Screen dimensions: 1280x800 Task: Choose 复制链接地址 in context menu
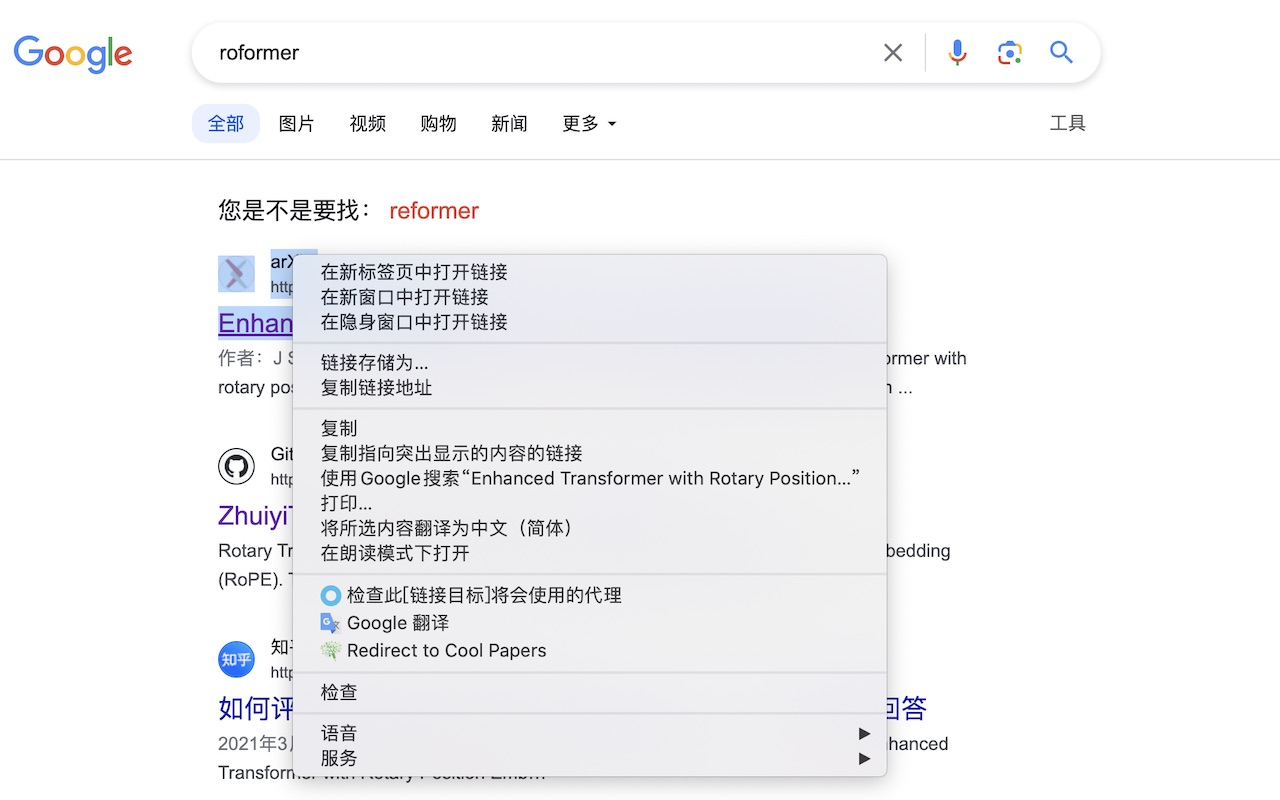pyautogui.click(x=376, y=388)
